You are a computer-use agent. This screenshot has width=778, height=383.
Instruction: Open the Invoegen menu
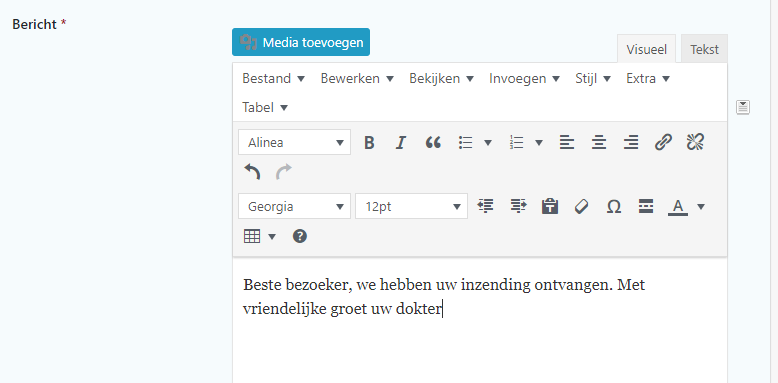tap(524, 78)
